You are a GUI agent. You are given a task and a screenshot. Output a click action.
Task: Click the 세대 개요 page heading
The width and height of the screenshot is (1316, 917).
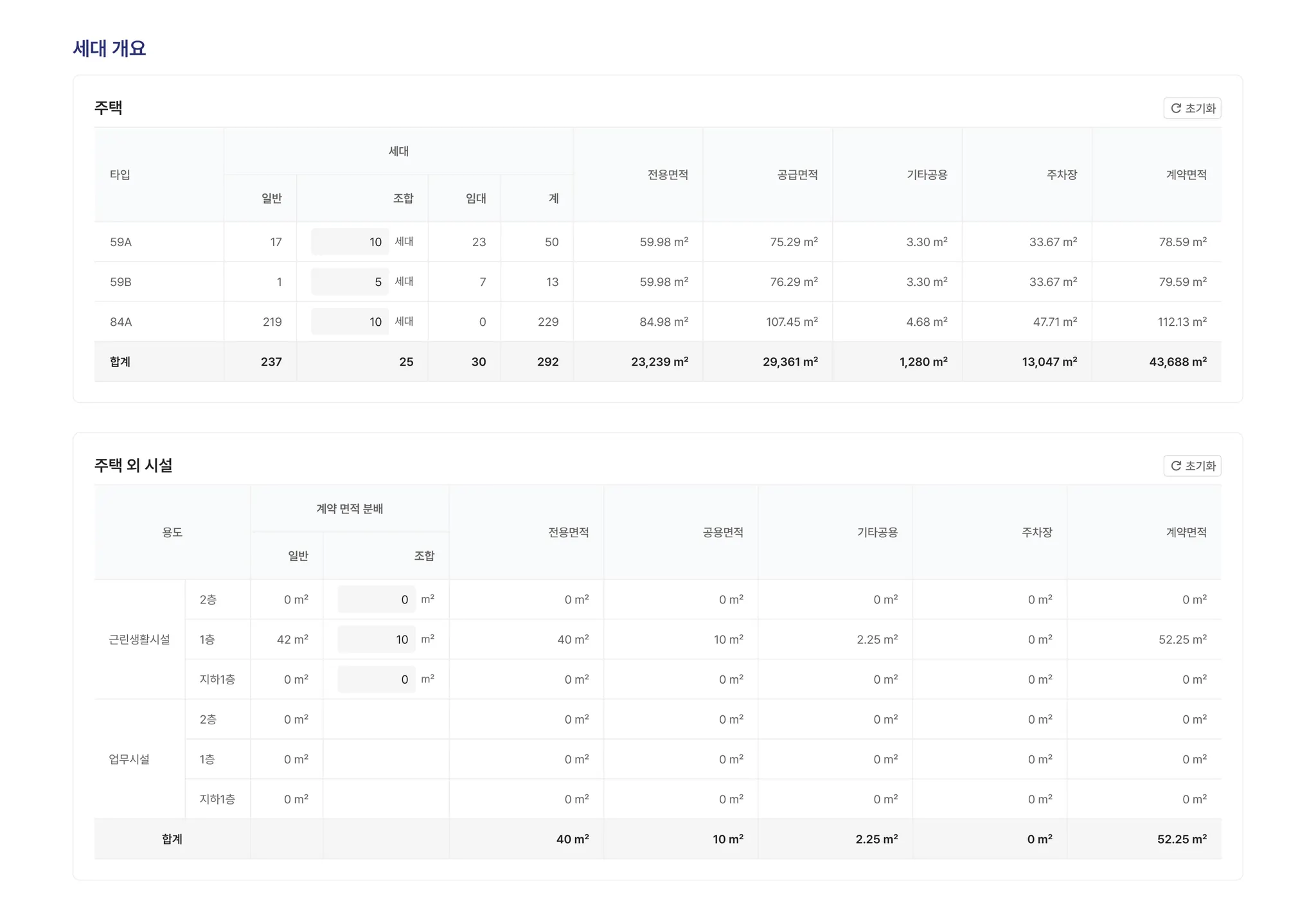(x=109, y=48)
